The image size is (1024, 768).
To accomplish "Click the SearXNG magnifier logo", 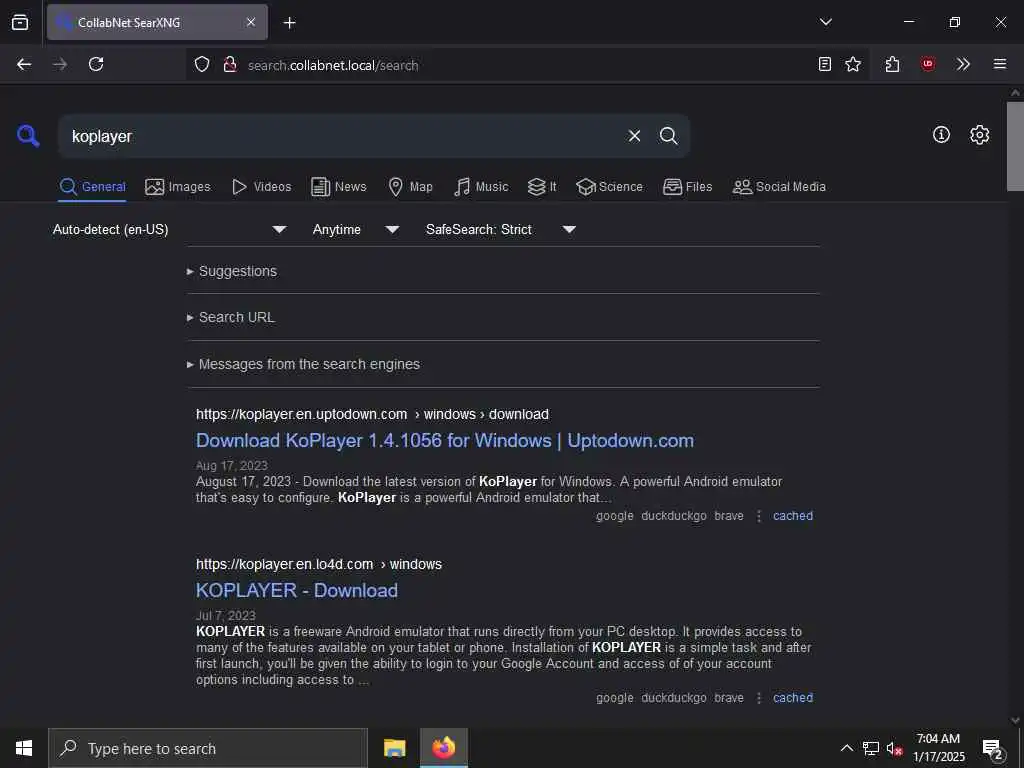I will coord(28,136).
